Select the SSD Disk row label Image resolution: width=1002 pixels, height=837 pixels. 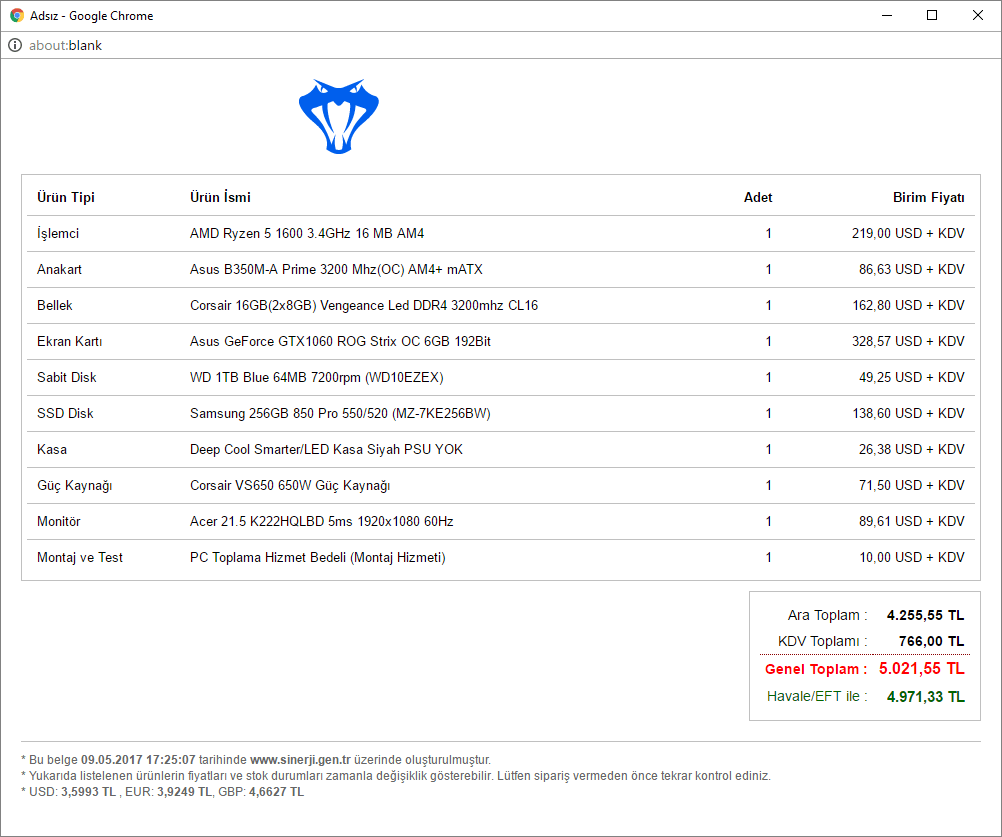[65, 413]
